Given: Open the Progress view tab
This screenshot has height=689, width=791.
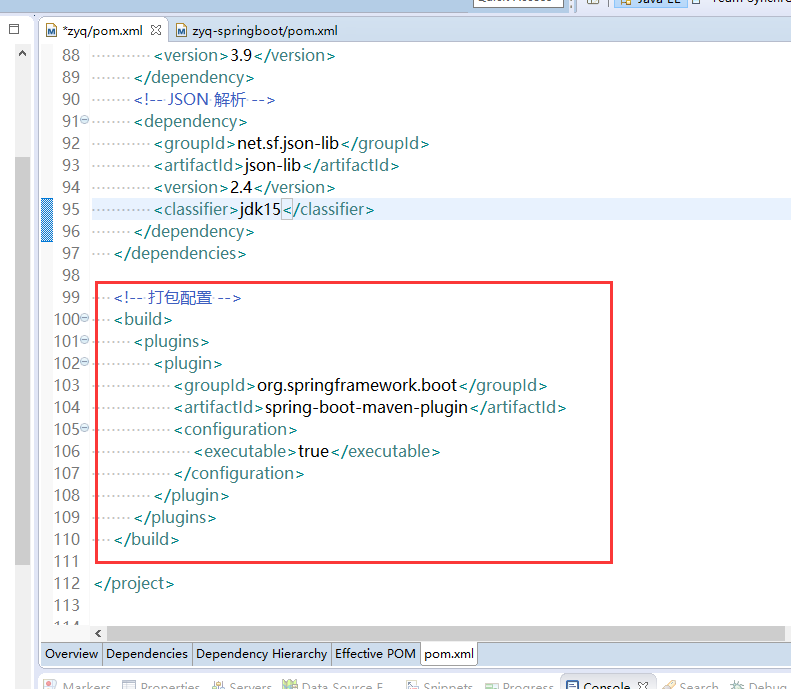Looking at the screenshot, I should pos(519,685).
